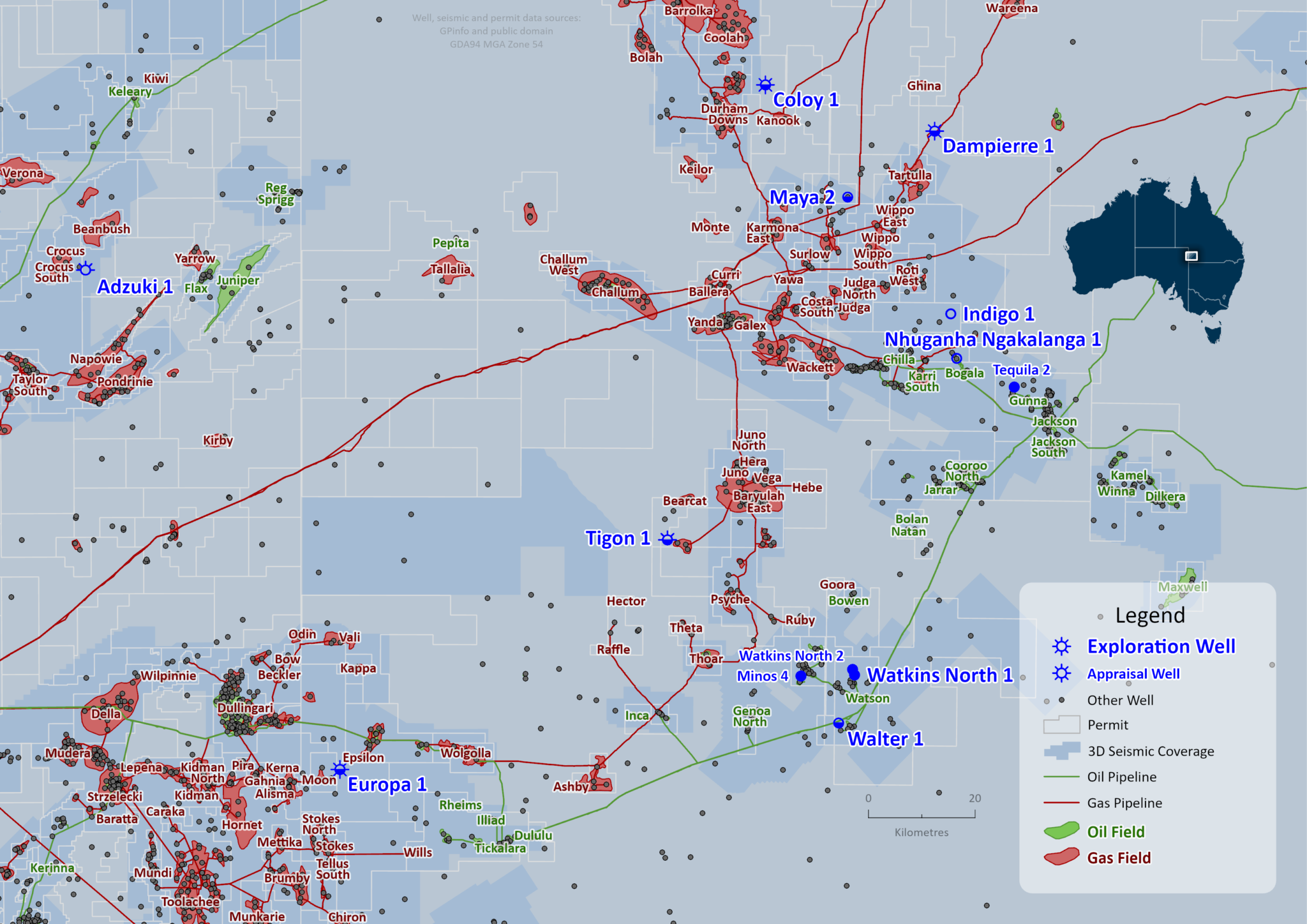Click the Nhuganha Ngakalanga 1 label
The image size is (1307, 924).
[992, 339]
